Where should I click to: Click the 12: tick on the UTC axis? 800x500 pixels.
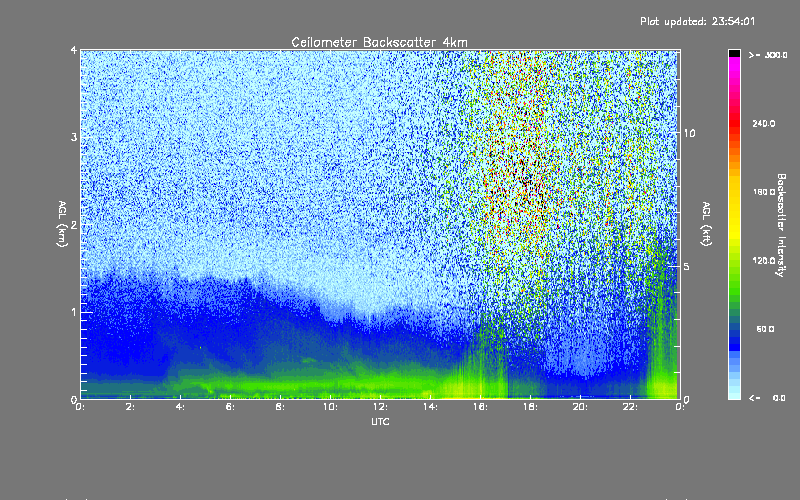tap(380, 407)
